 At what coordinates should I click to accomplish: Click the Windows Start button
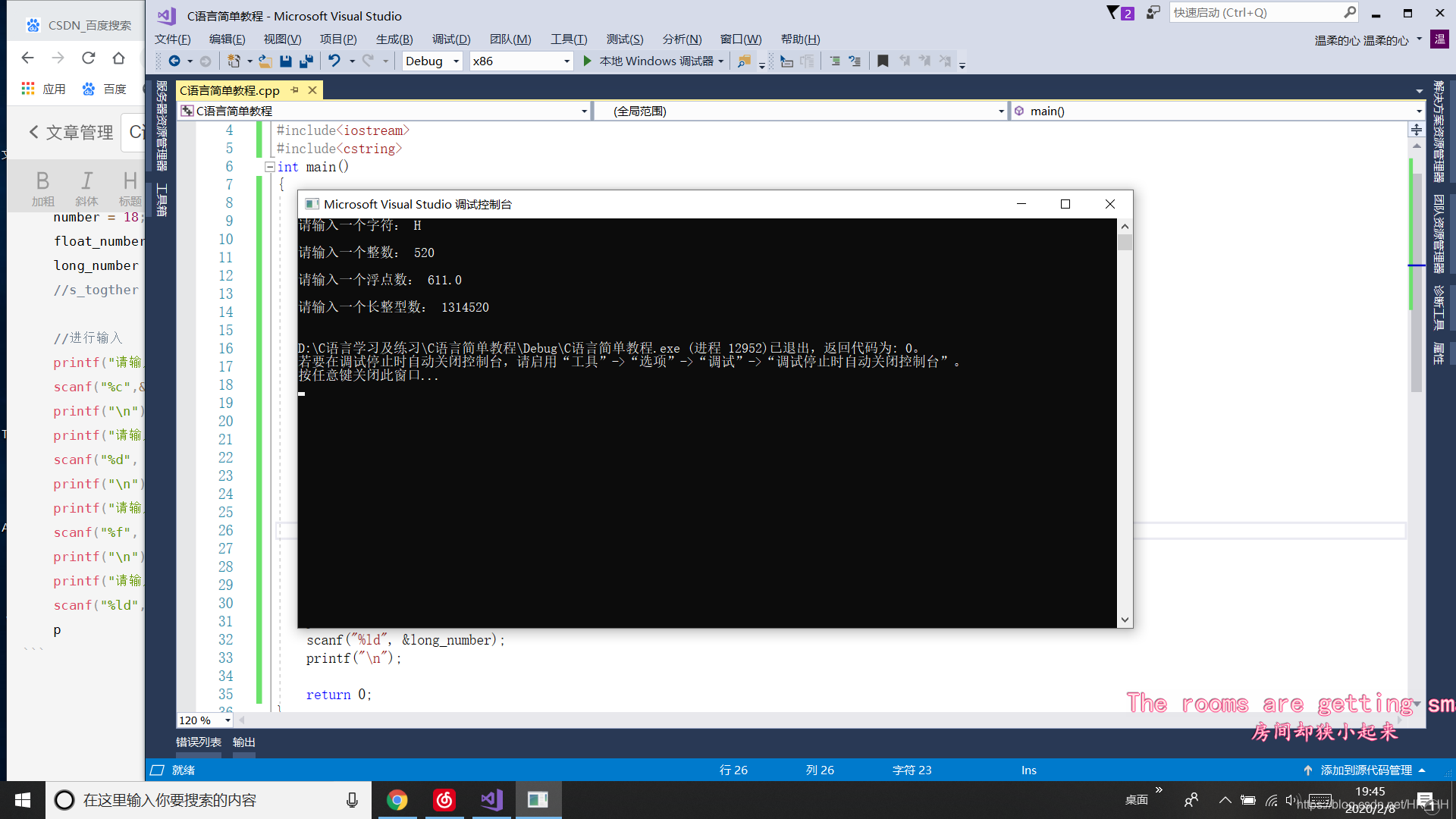[x=23, y=800]
